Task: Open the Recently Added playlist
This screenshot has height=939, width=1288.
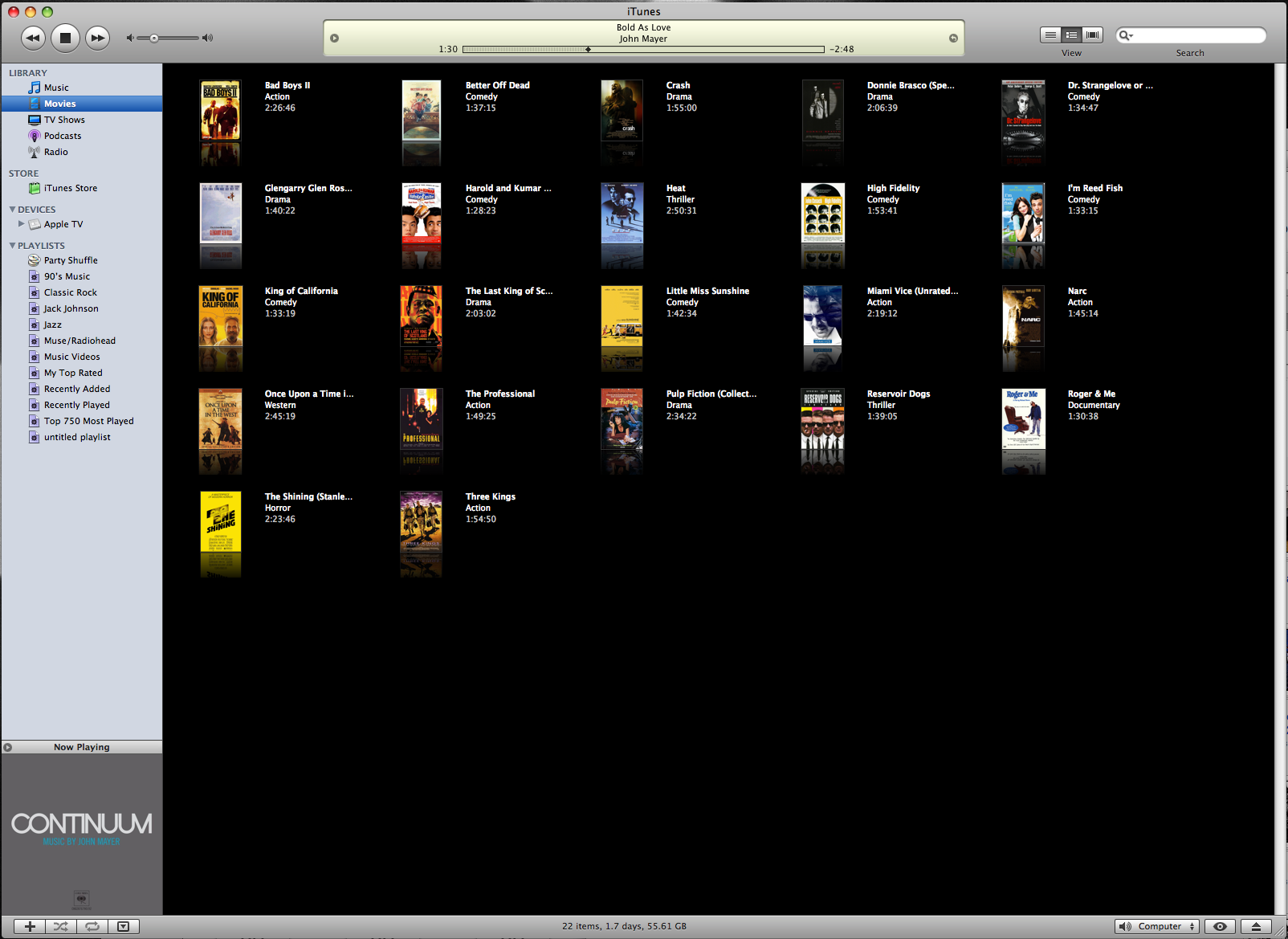Action: tap(77, 389)
